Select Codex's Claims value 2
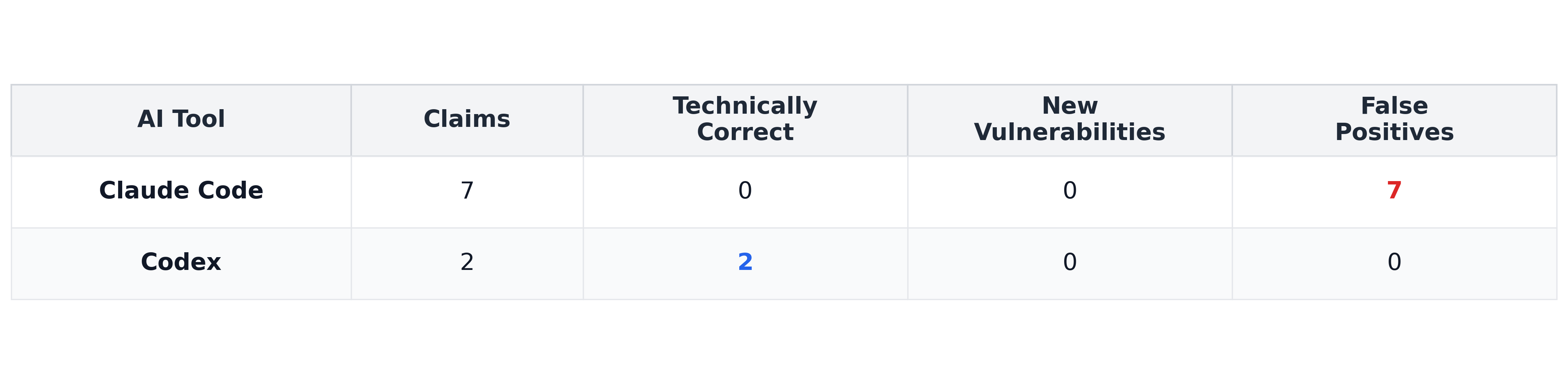The image size is (1568, 384). [x=467, y=262]
